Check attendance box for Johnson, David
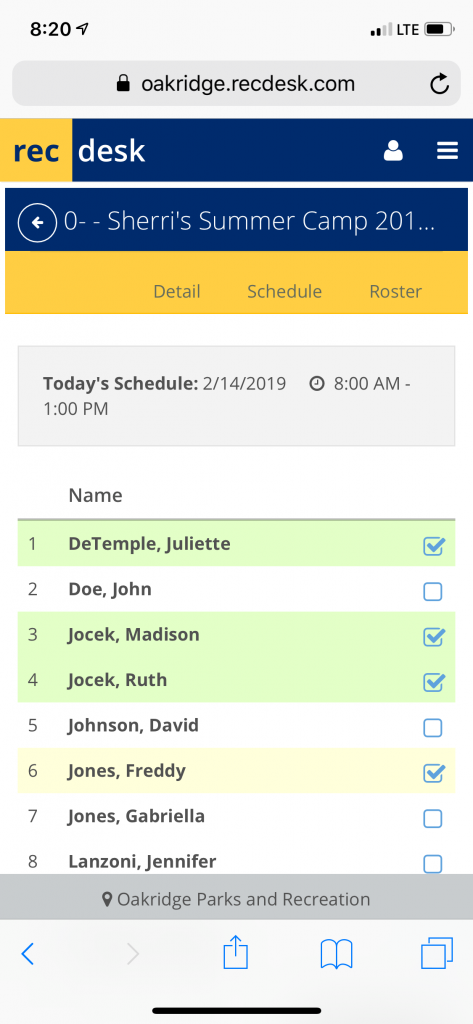This screenshot has height=1024, width=473. pyautogui.click(x=432, y=728)
